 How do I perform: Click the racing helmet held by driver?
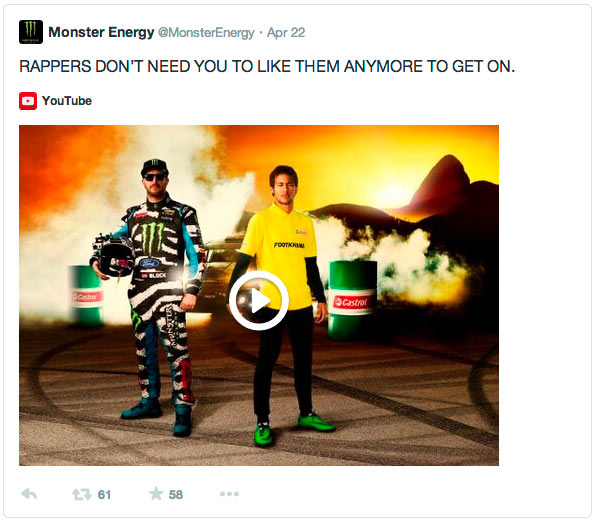[x=114, y=256]
